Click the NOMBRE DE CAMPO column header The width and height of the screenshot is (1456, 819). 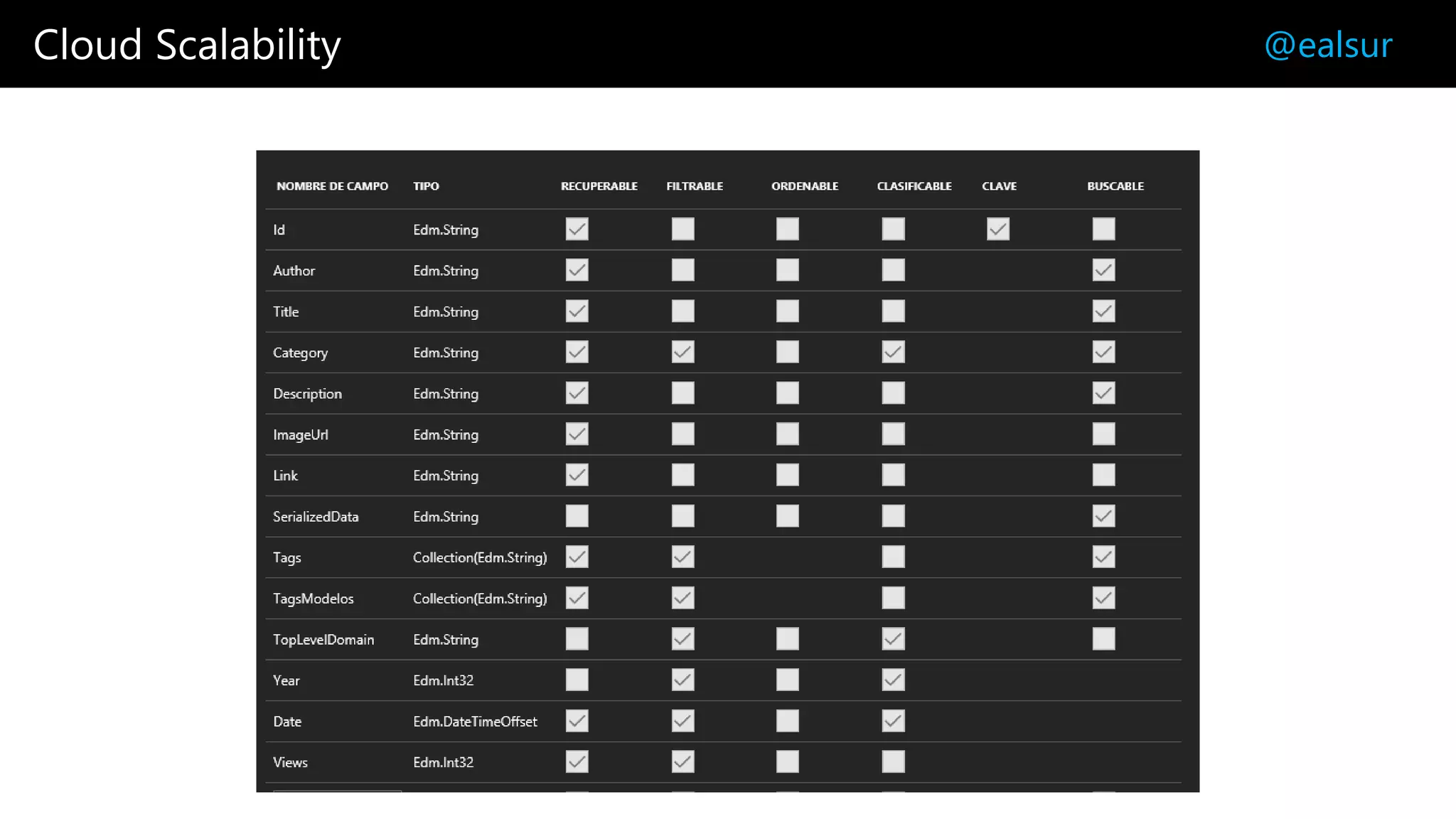tap(332, 186)
